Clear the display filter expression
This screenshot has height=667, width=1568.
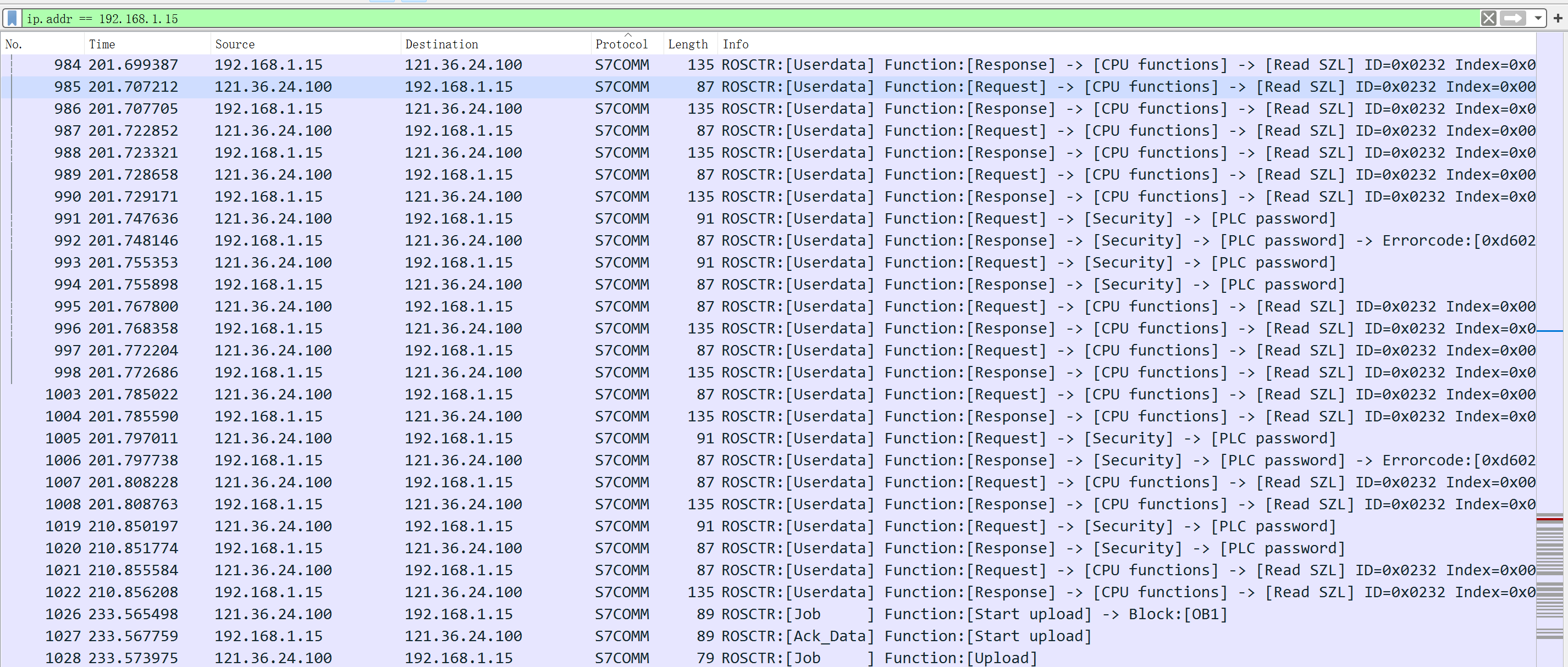[1488, 18]
